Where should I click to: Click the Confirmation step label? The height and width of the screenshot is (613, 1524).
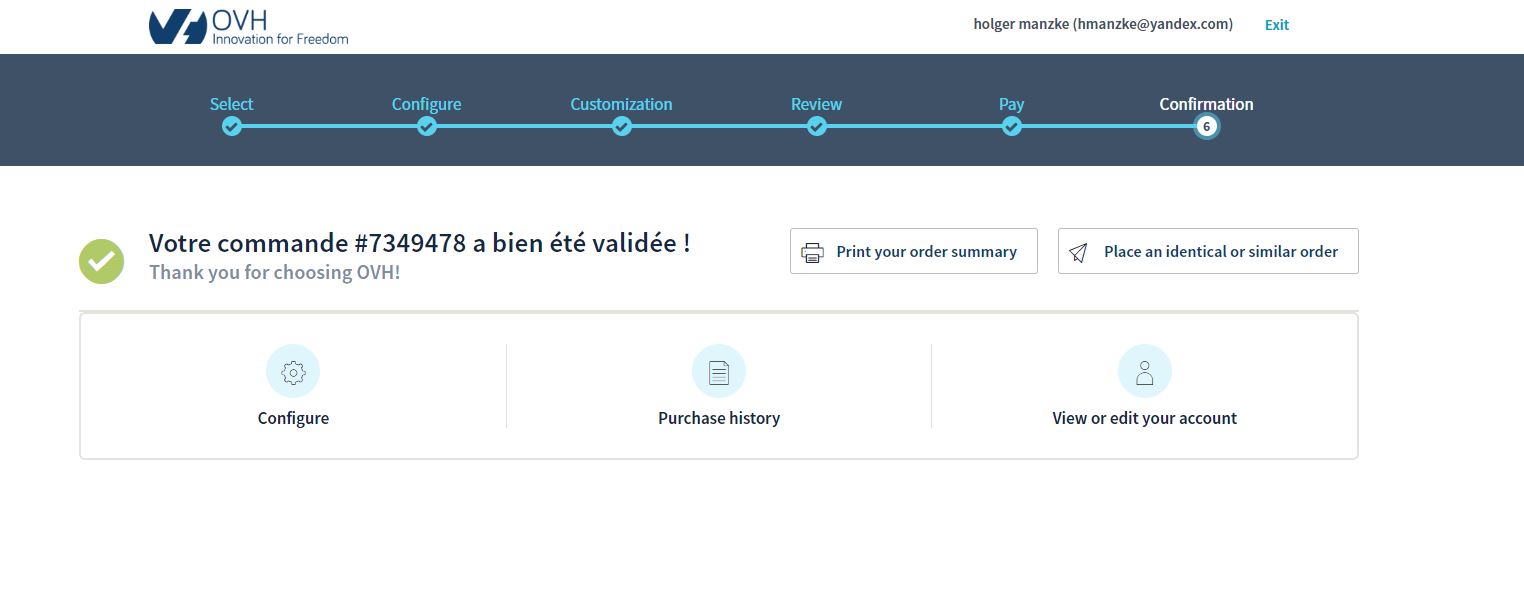coord(1206,104)
